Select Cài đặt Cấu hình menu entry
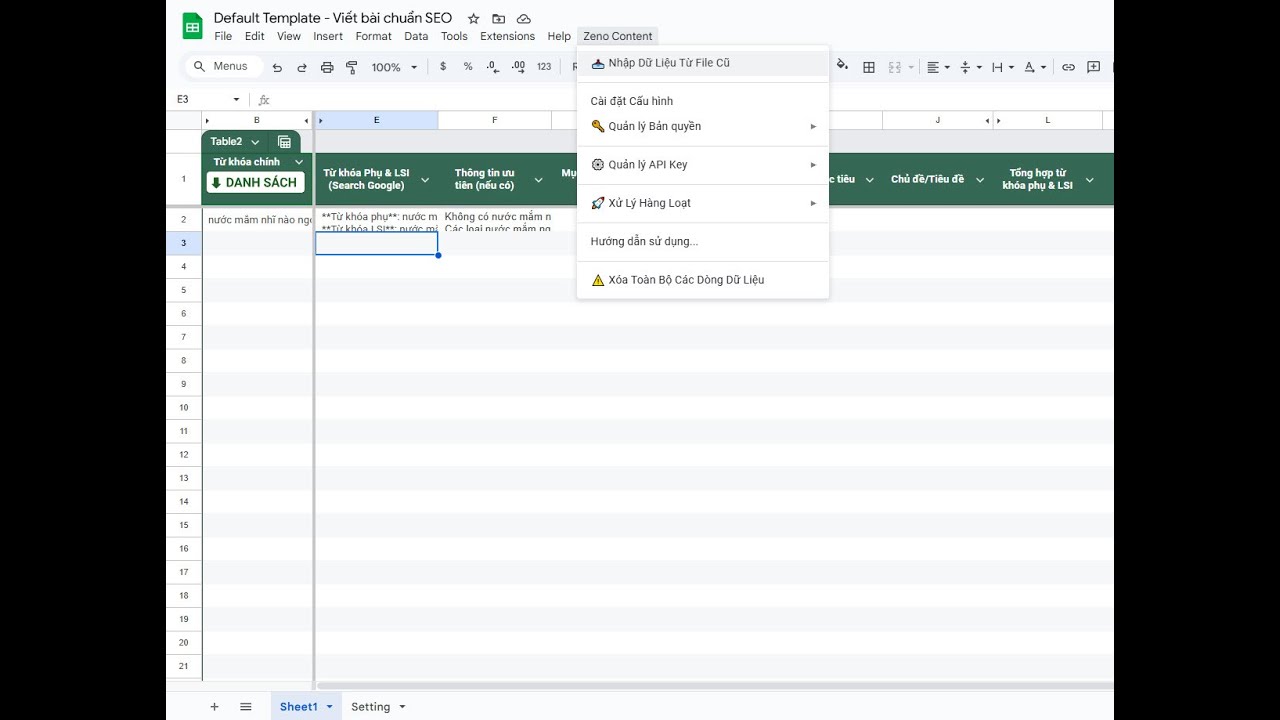Screen dimensions: 1280x720 [703, 101]
